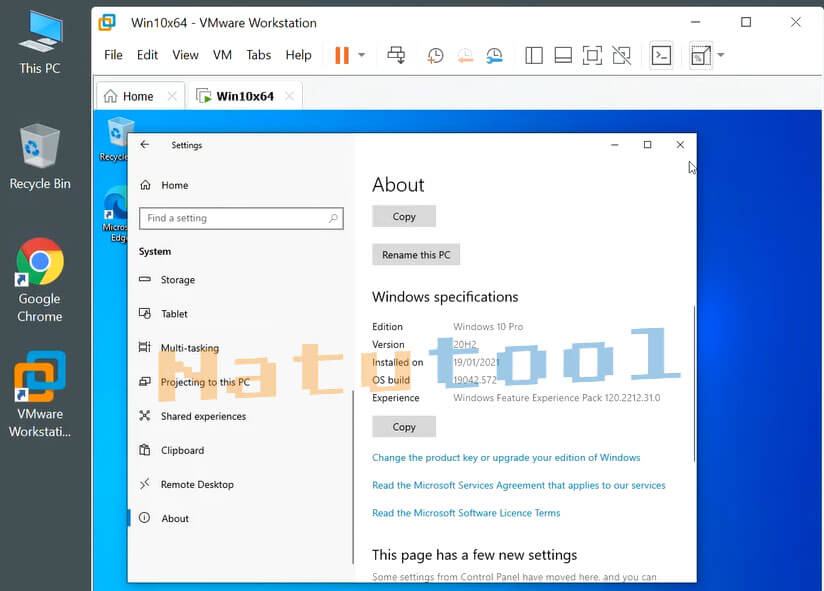The image size is (824, 591).
Task: Take a snapshot of this VM
Action: (436, 56)
